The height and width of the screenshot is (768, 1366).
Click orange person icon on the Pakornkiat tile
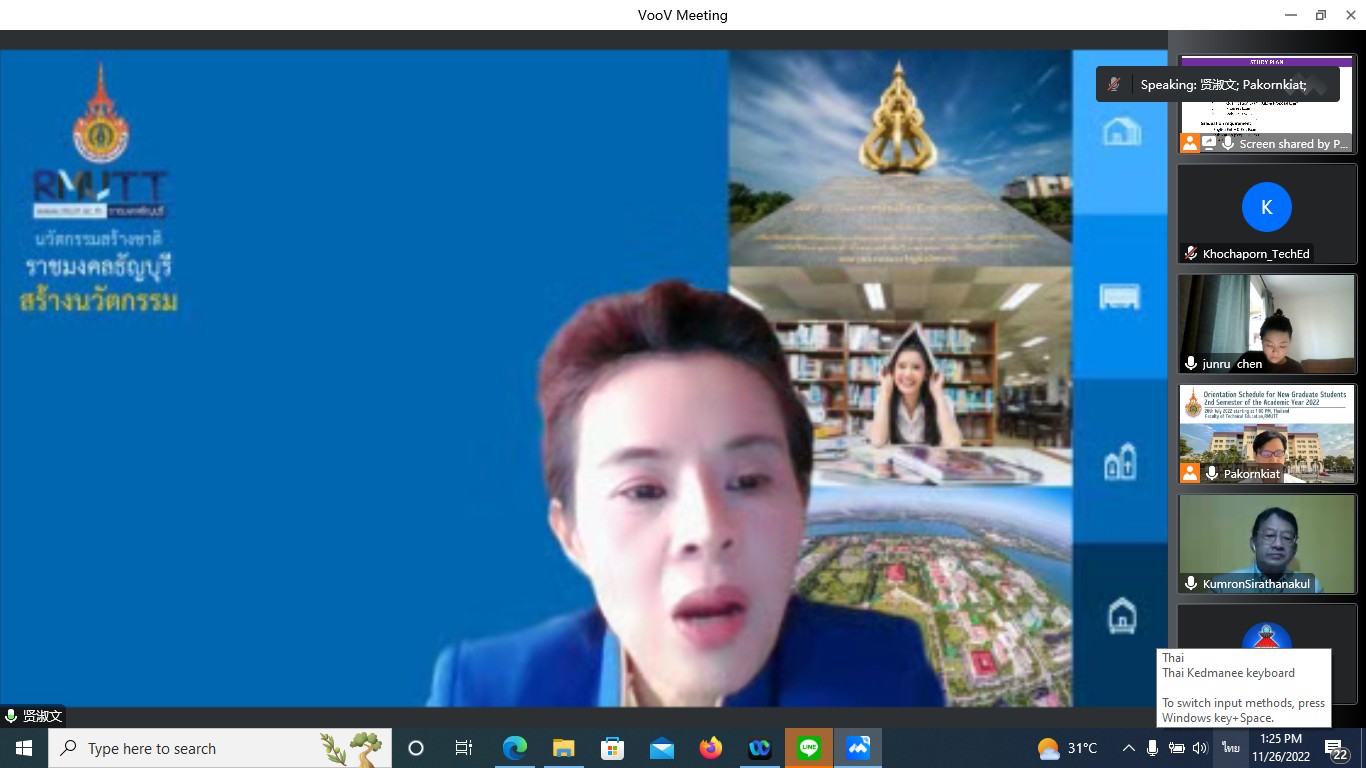(1190, 473)
